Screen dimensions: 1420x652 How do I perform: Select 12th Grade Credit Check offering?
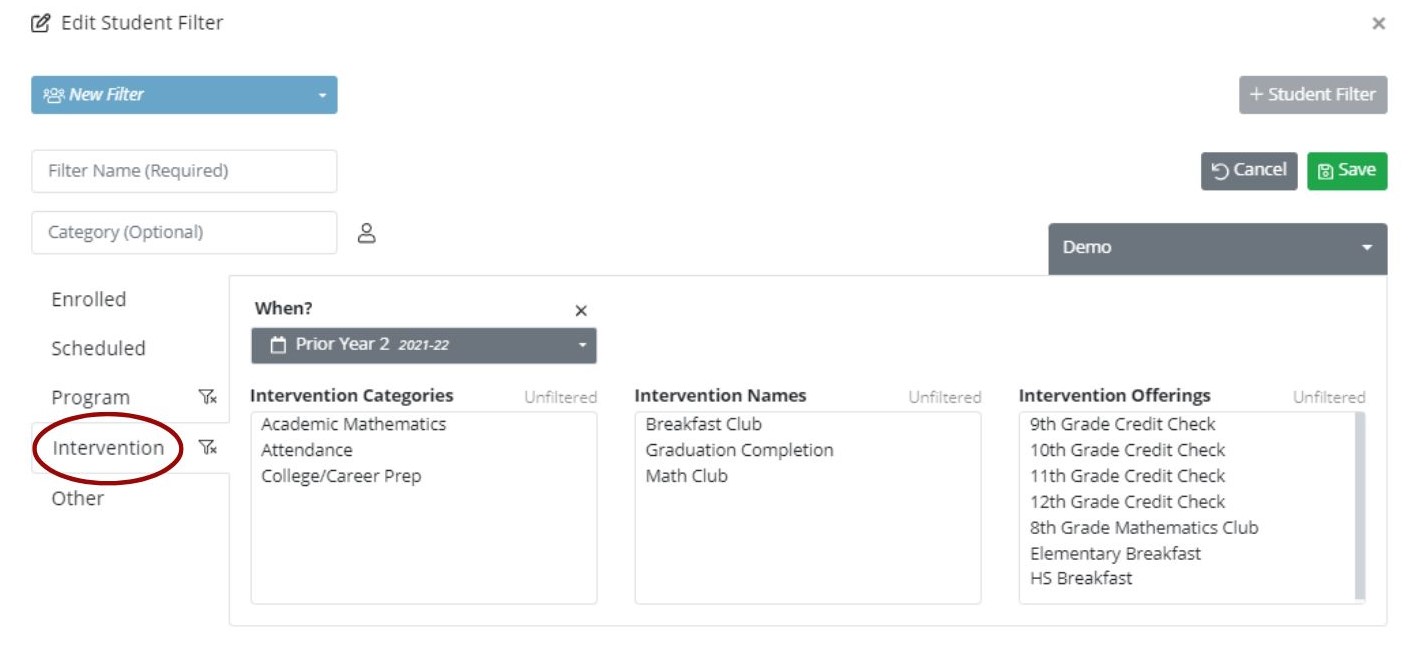1127,502
